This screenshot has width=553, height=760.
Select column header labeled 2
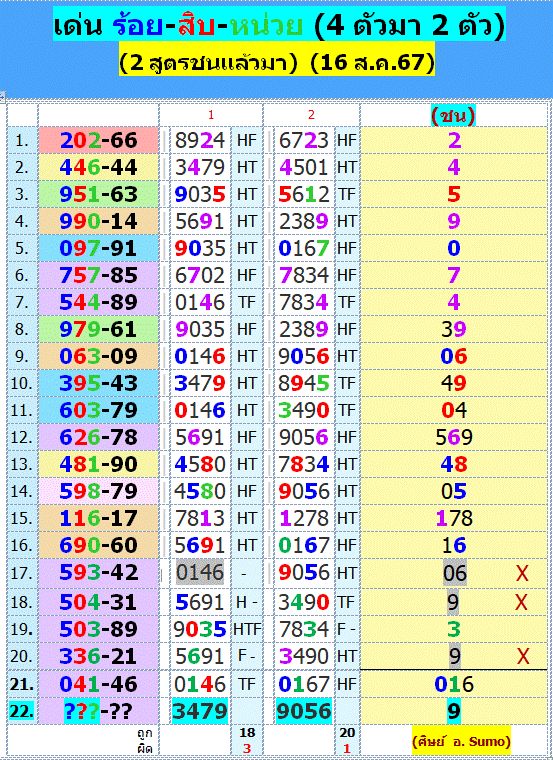click(x=311, y=115)
